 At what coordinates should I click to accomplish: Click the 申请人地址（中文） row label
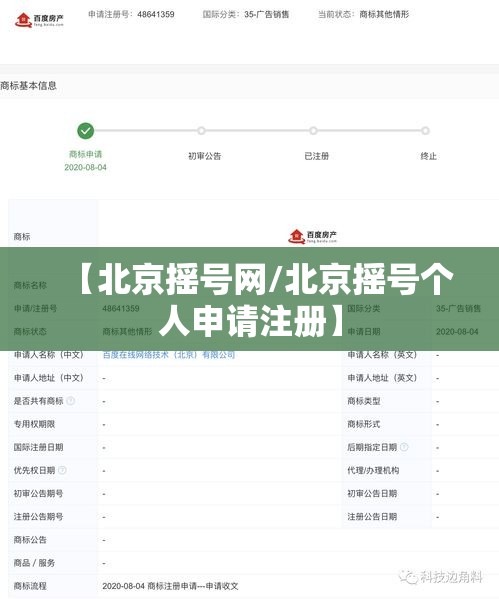tap(49, 378)
